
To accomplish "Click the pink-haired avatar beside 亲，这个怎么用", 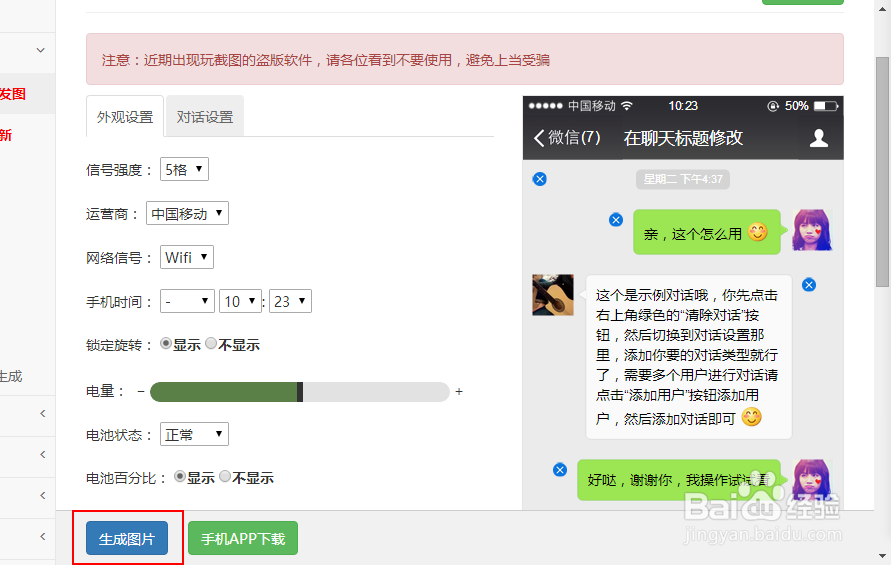I will (812, 230).
